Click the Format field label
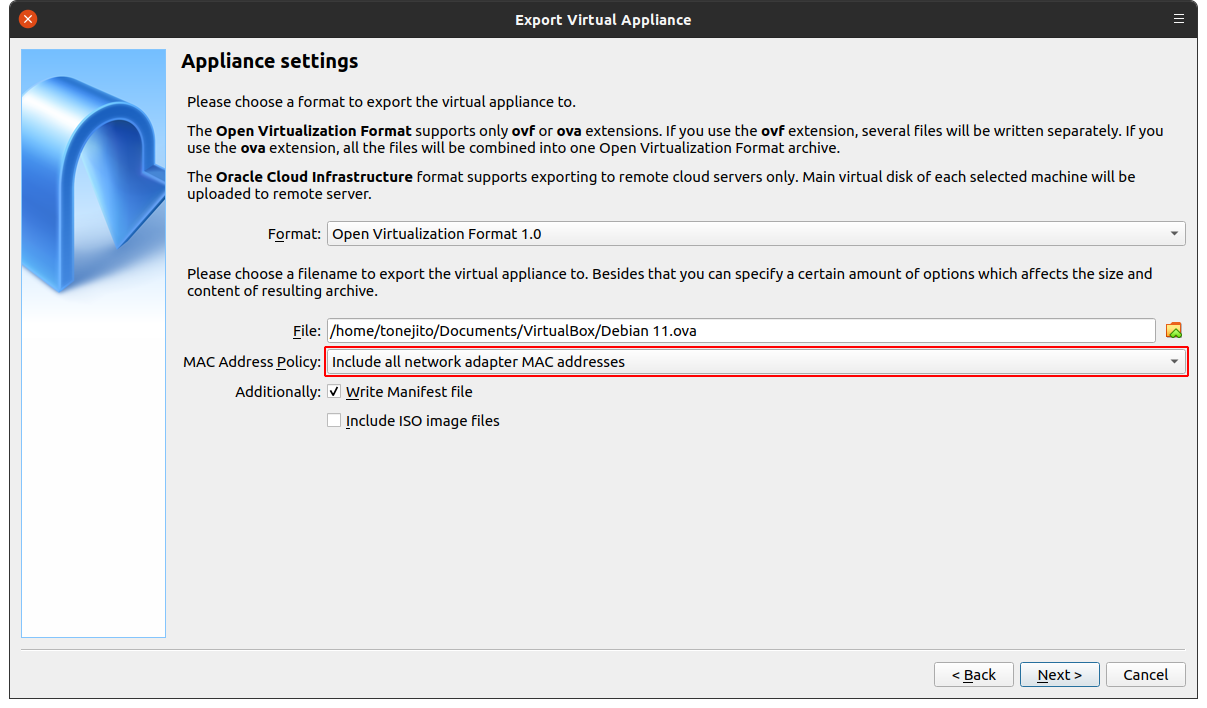Viewport: 1207px width, 708px height. pos(294,234)
